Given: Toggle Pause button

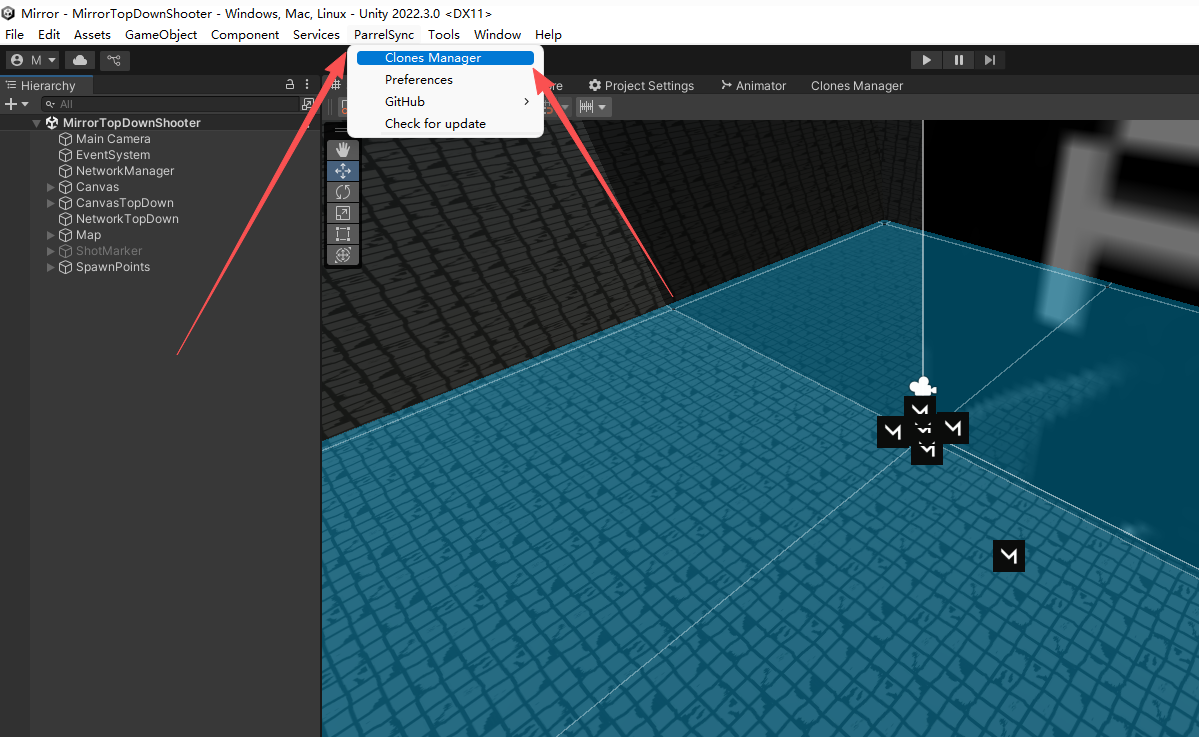Looking at the screenshot, I should 958,60.
